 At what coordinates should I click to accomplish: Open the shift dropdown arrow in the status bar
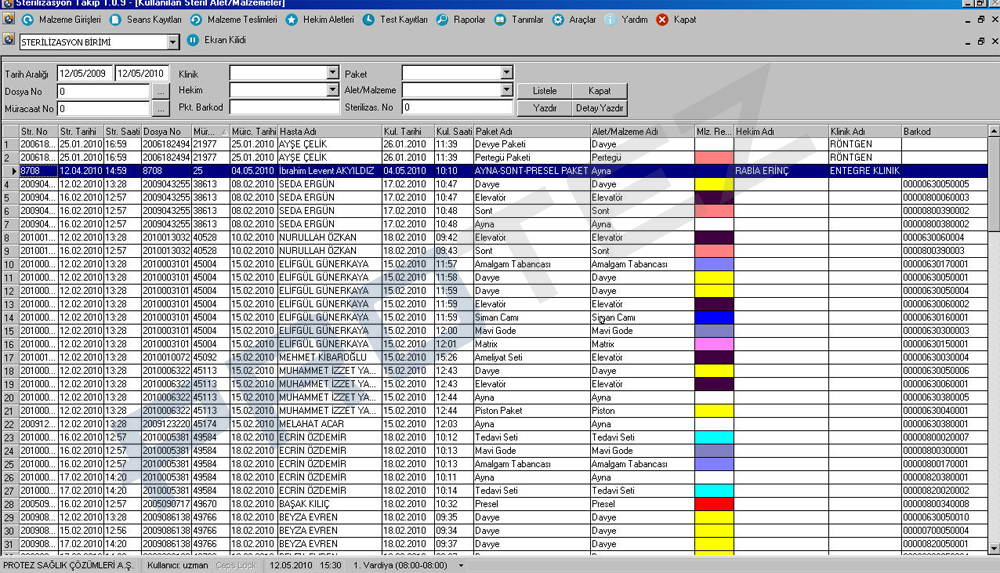pos(460,565)
